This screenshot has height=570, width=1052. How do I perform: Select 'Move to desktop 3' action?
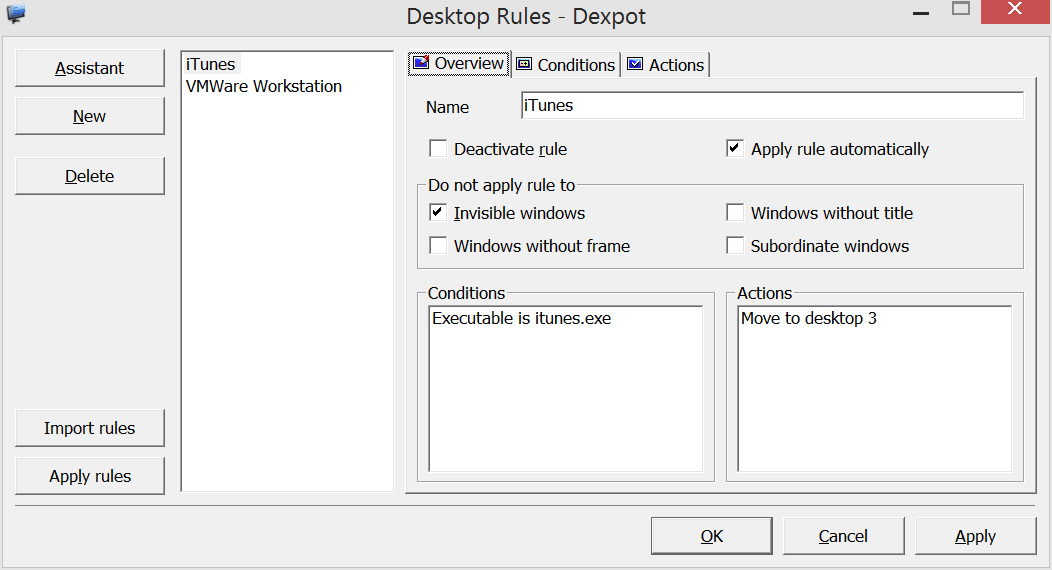pos(808,319)
